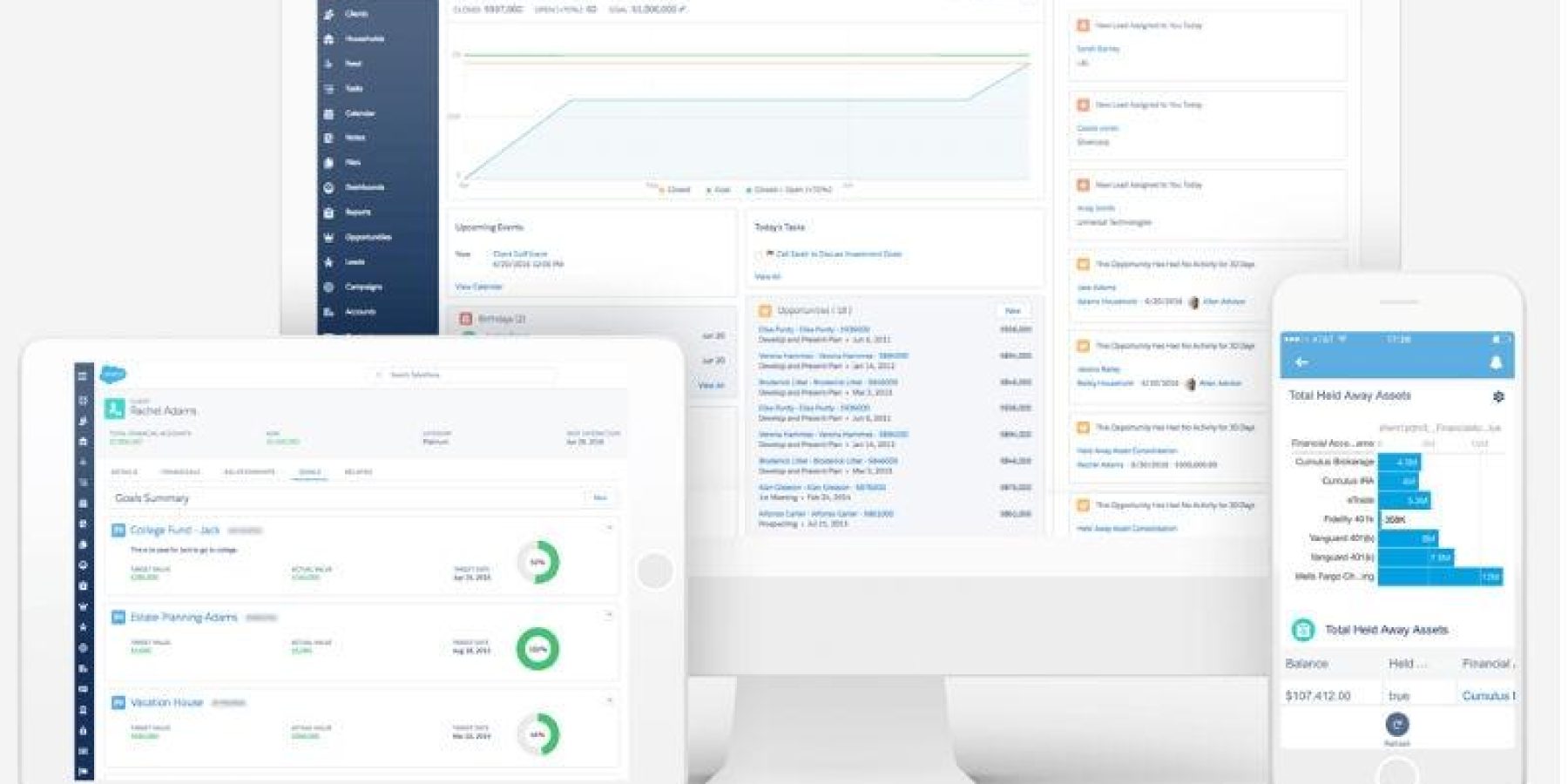Open the View Calendar link

click(x=479, y=287)
